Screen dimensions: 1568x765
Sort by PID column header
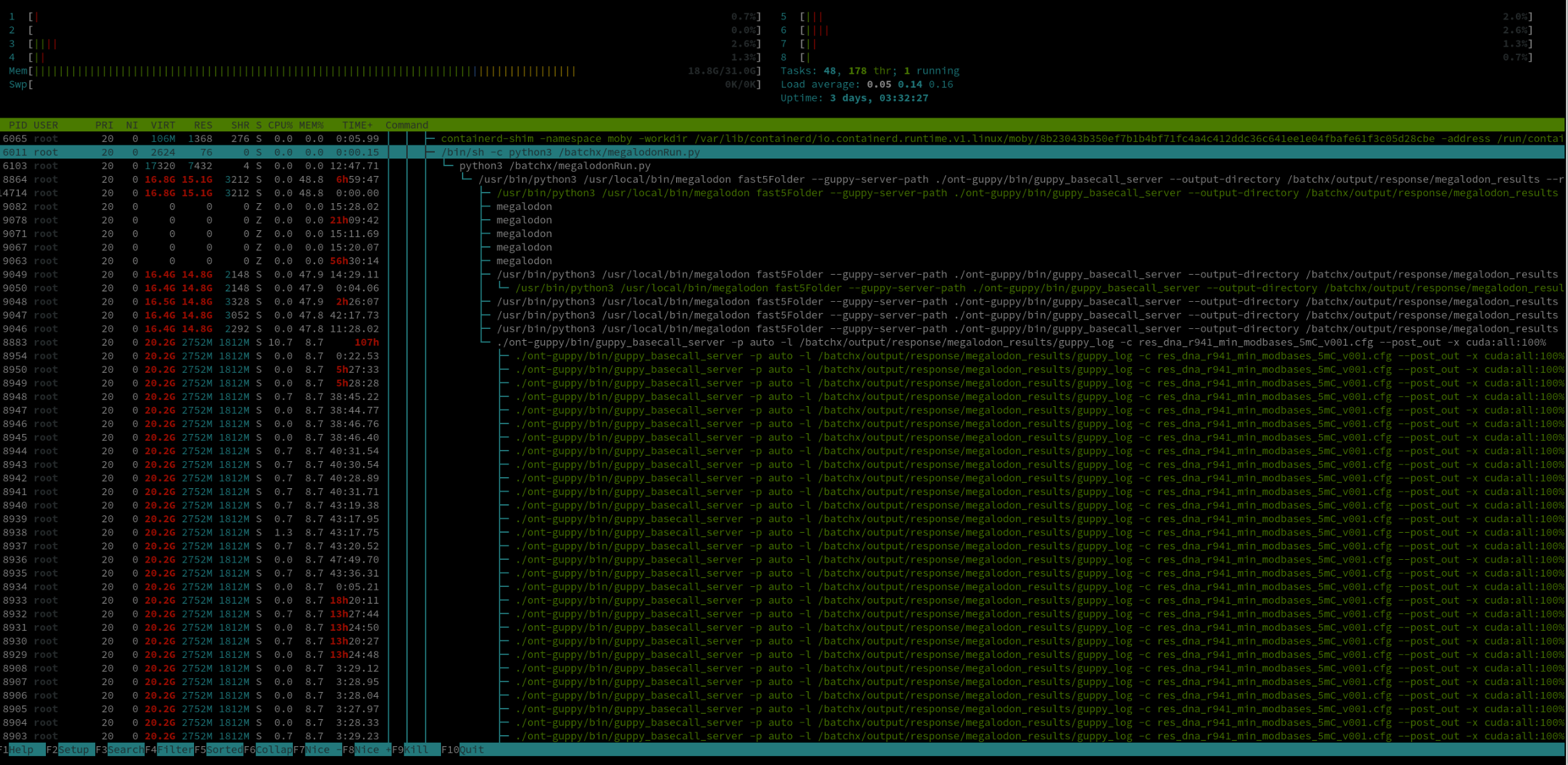point(17,125)
